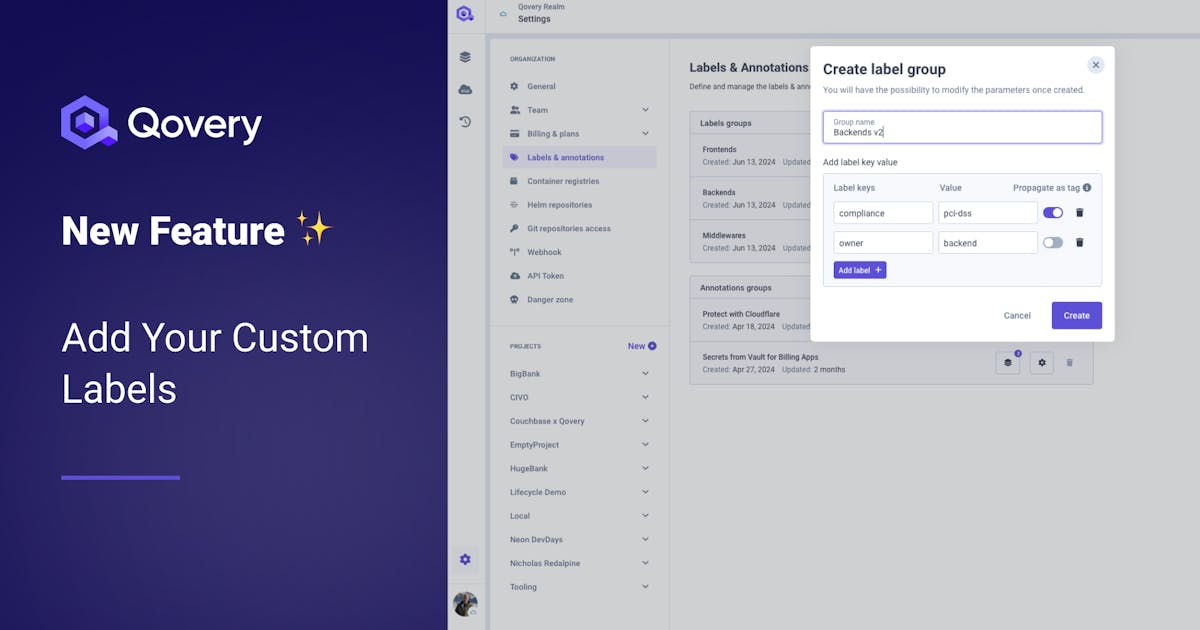This screenshot has height=630, width=1200.
Task: Click the Add label button
Action: tap(858, 270)
